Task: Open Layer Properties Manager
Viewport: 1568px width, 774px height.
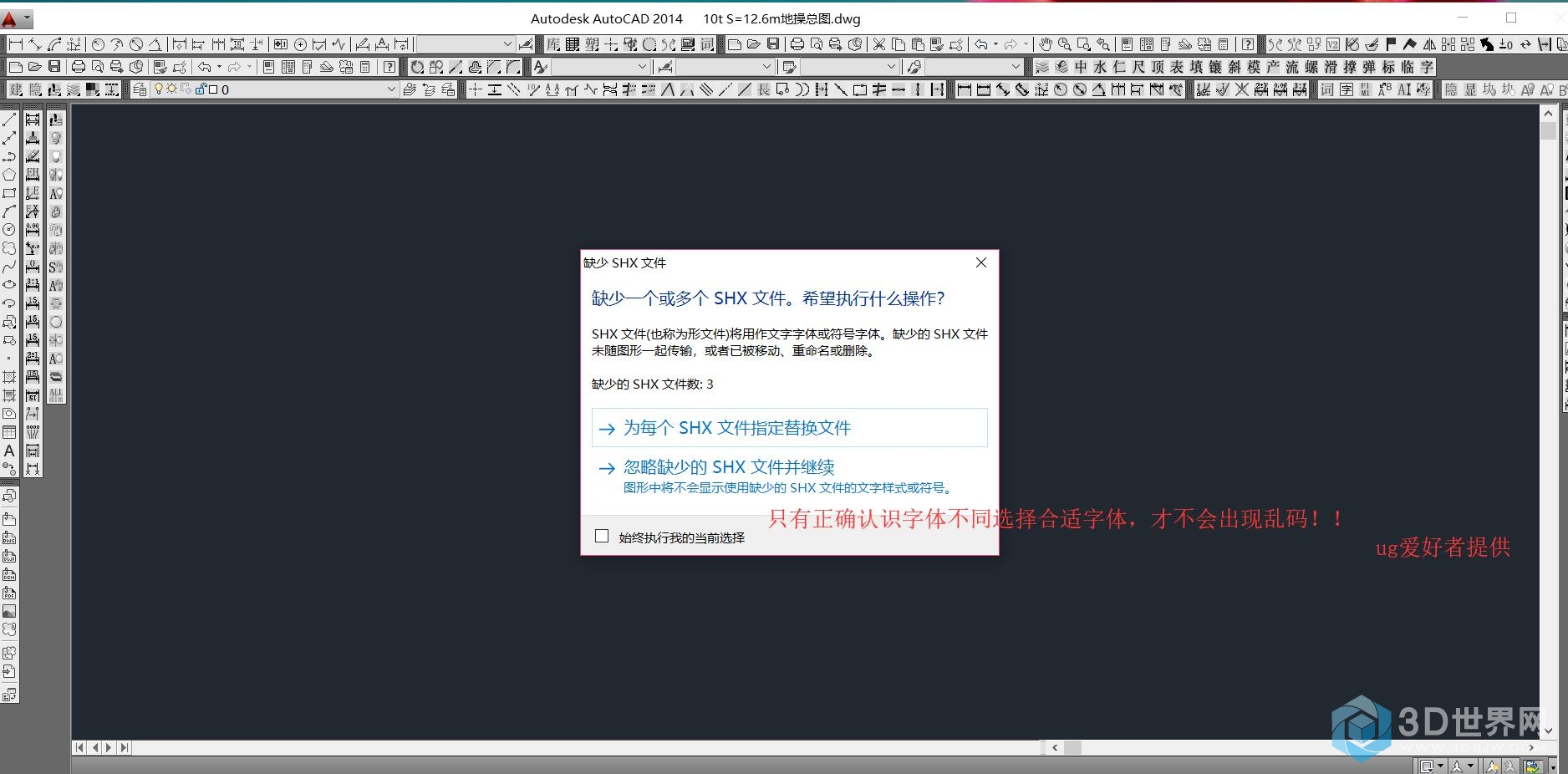Action: pyautogui.click(x=140, y=89)
